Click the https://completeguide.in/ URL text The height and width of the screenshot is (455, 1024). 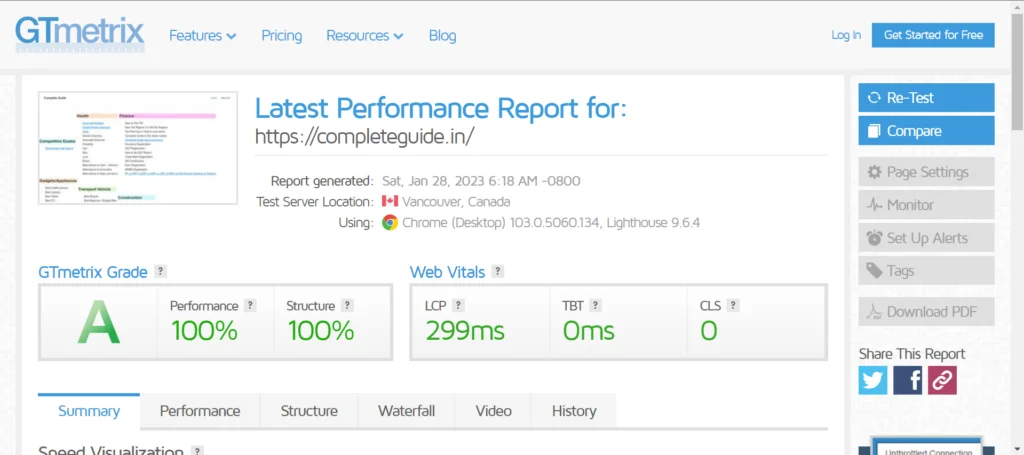click(364, 137)
